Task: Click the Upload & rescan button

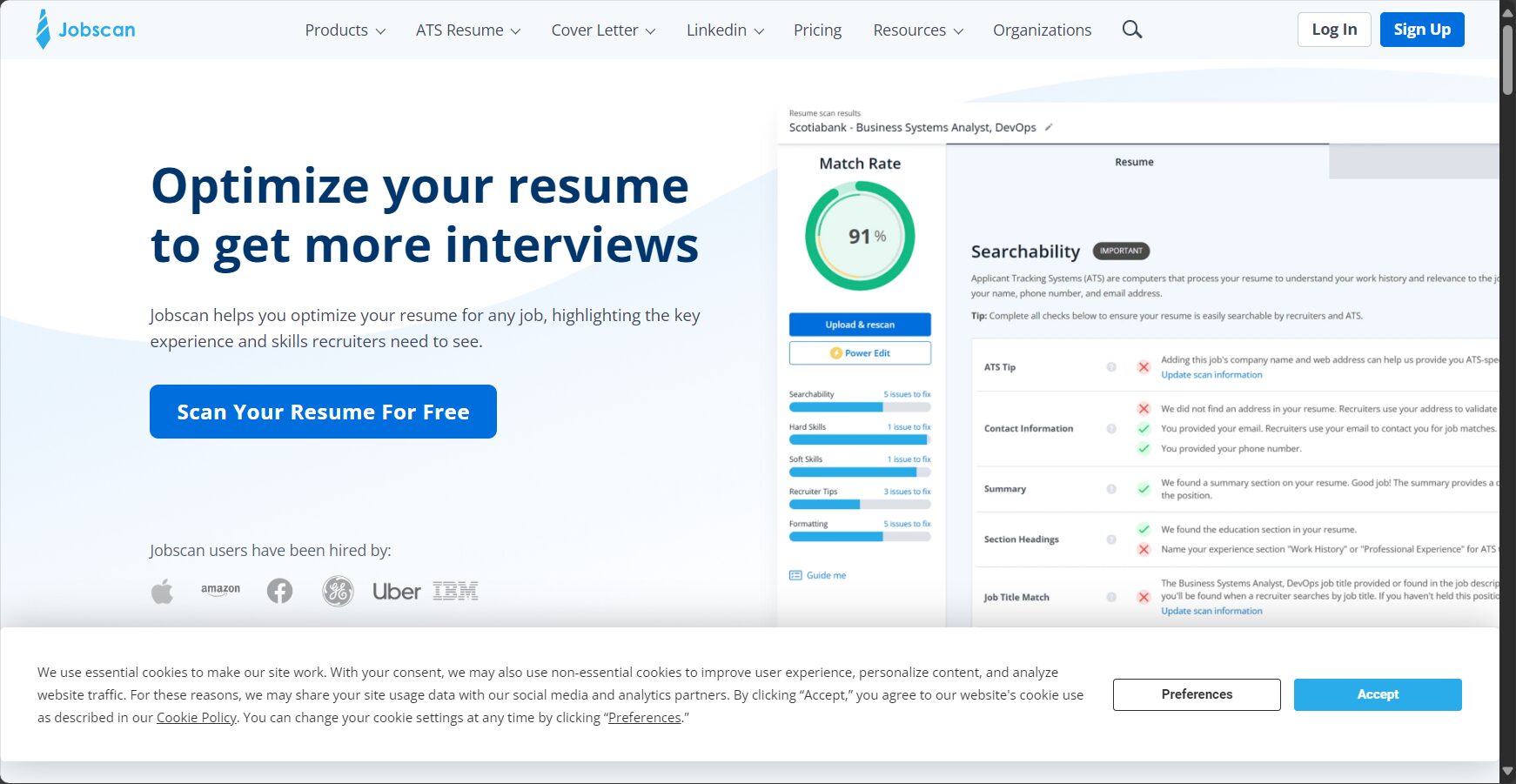Action: (x=860, y=325)
